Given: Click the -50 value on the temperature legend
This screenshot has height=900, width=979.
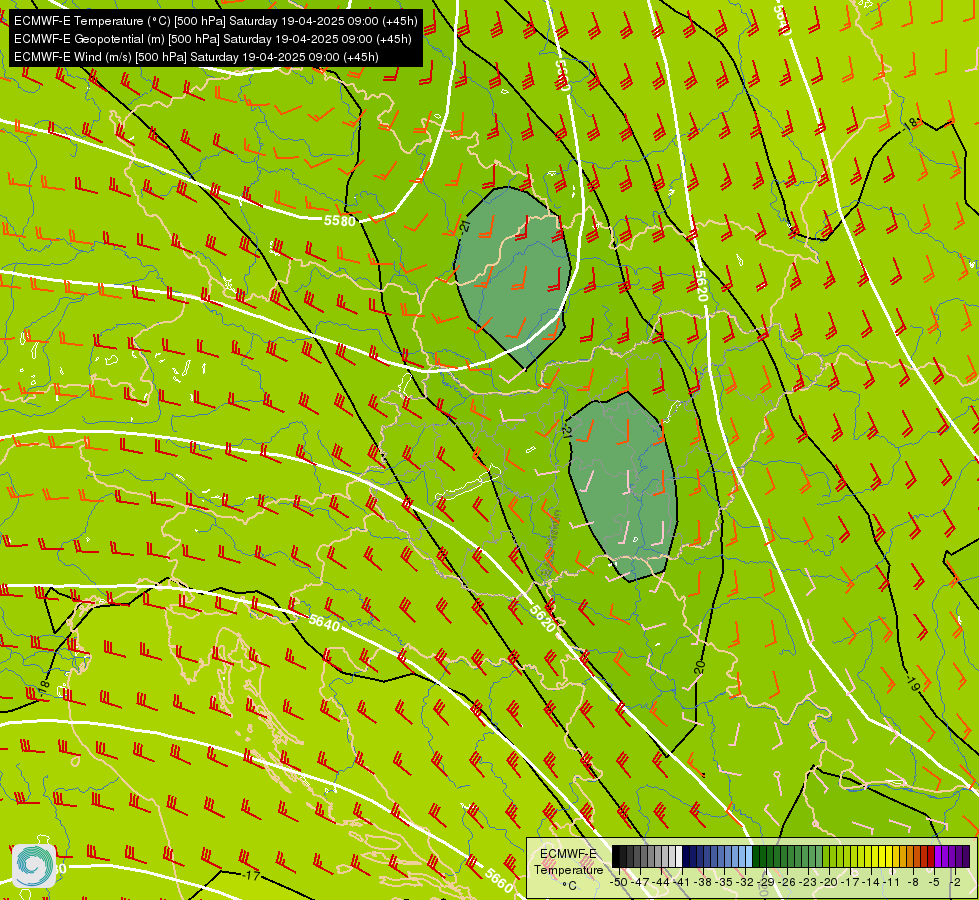Looking at the screenshot, I should pyautogui.click(x=619, y=882).
